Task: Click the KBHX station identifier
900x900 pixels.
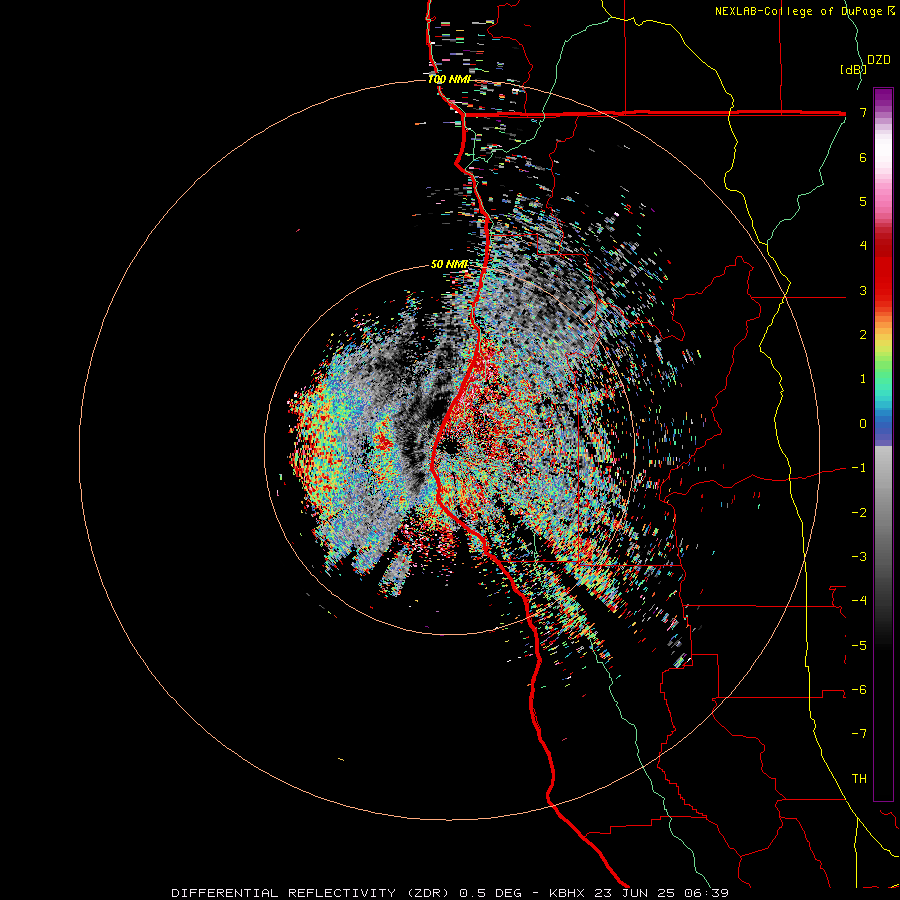Action: [567, 893]
